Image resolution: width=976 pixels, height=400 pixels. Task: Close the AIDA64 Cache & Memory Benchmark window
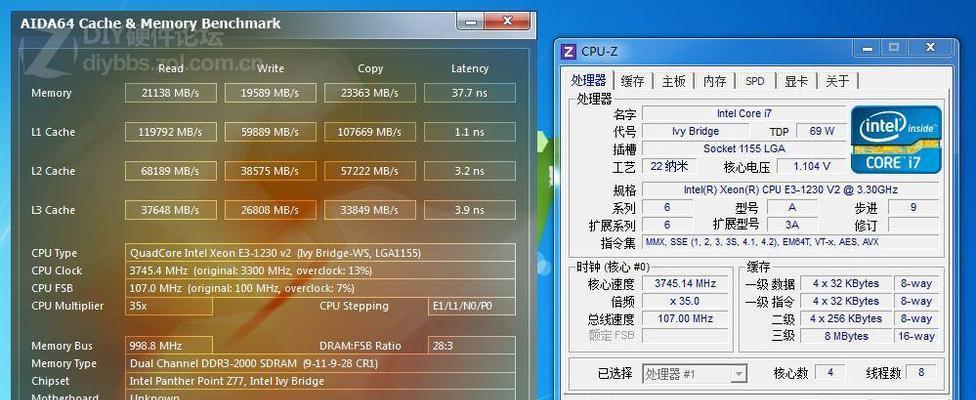click(507, 22)
